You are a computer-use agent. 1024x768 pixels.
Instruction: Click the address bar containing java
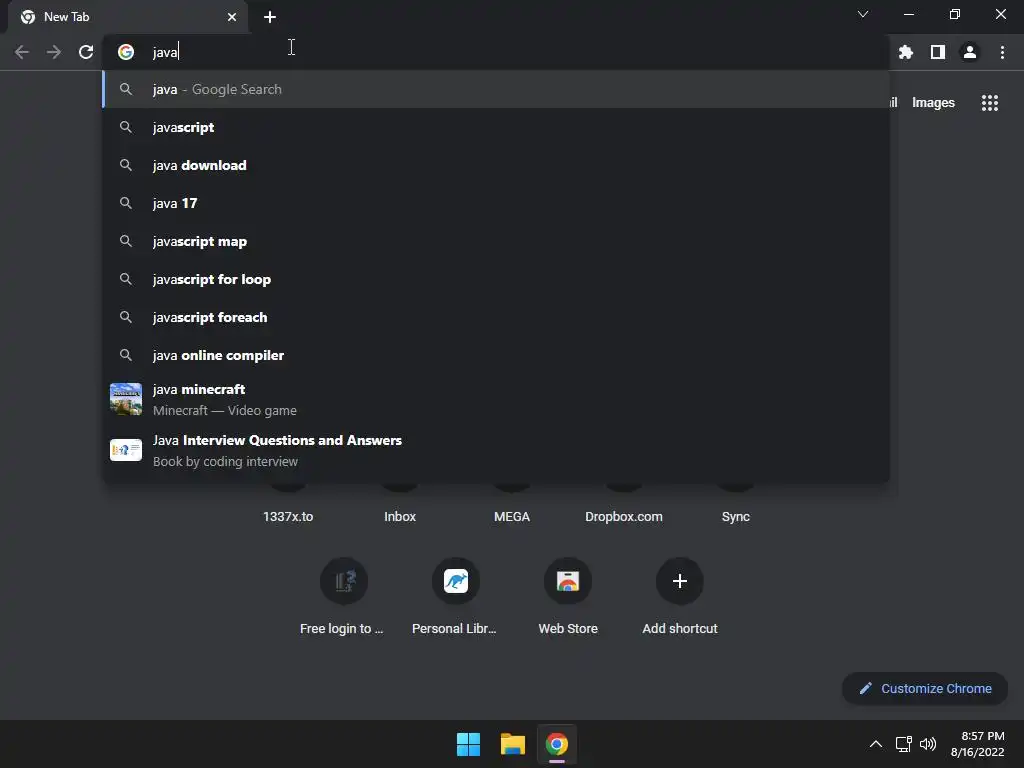[496, 52]
